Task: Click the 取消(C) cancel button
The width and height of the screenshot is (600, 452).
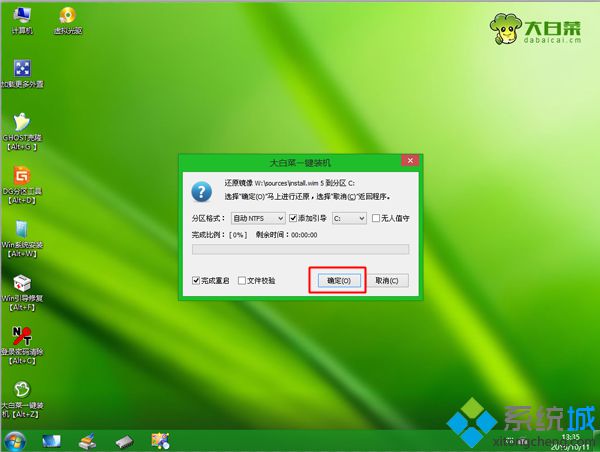Action: 386,281
